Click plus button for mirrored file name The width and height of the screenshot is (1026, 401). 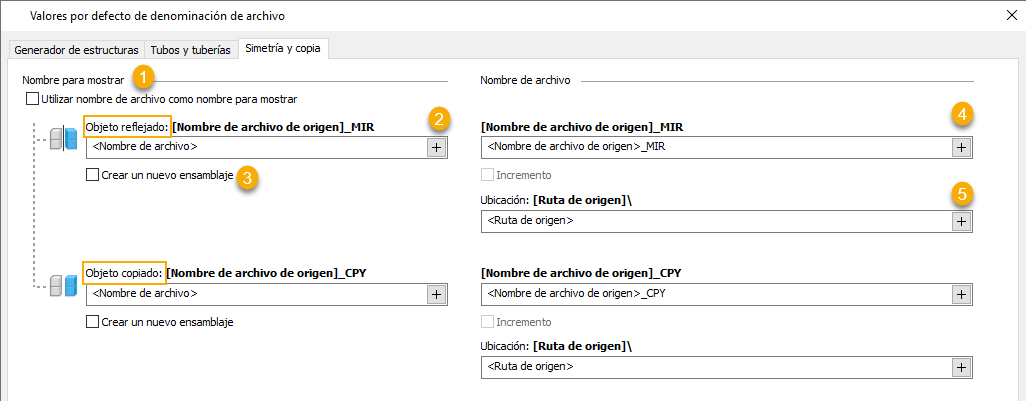961,147
